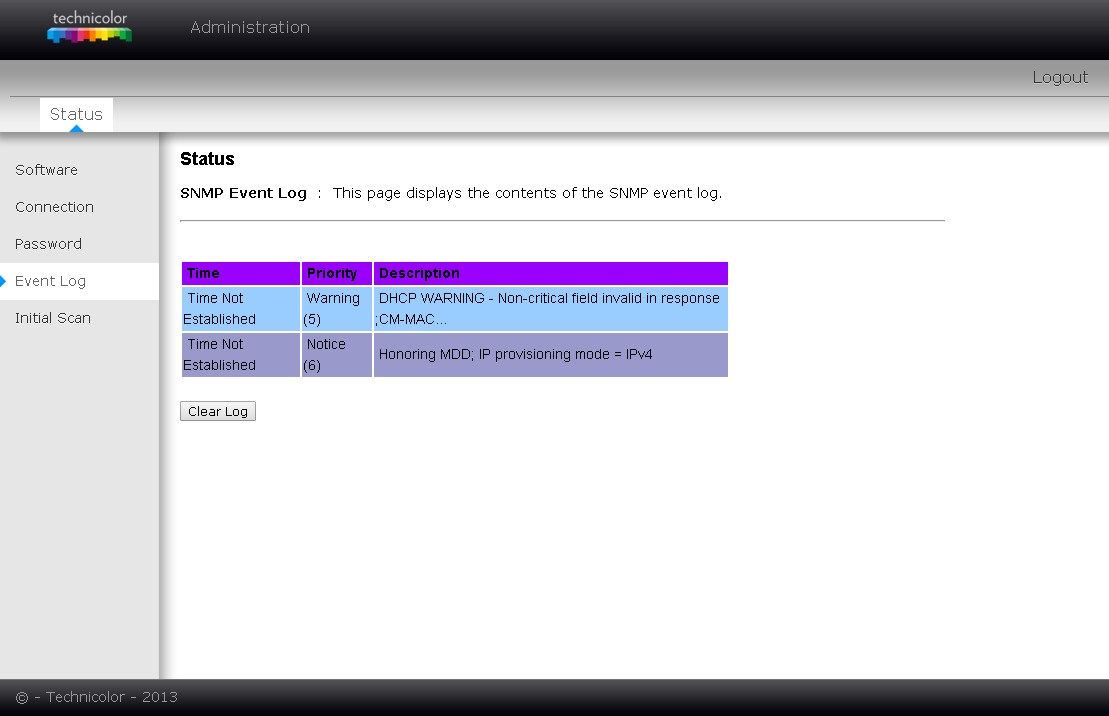The width and height of the screenshot is (1109, 716).
Task: Click the Priority column header
Action: [x=336, y=273]
